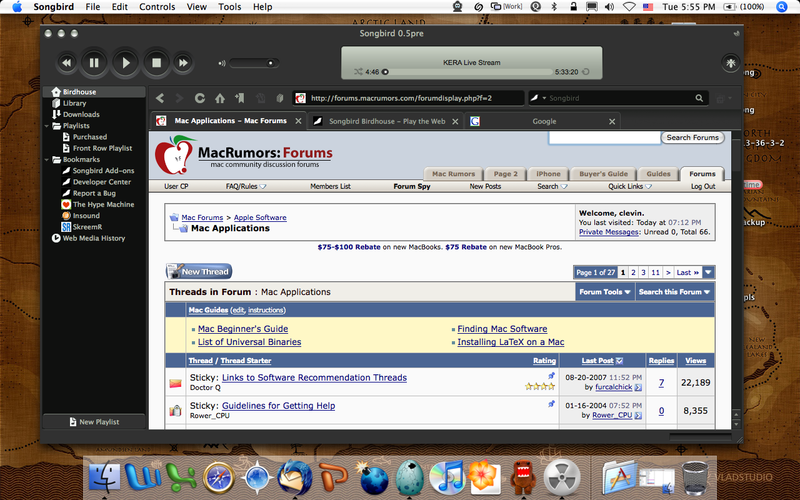Go to last post by furcalchick arrow

[638, 388]
